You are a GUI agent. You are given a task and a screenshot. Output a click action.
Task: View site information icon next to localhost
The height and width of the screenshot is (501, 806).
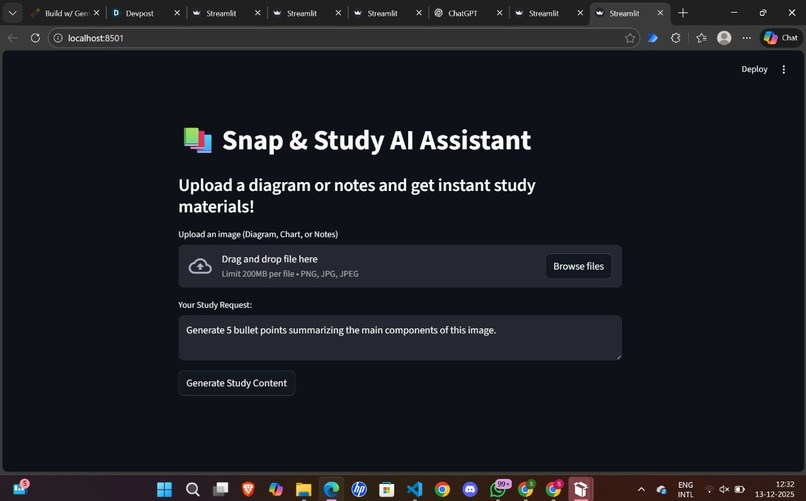(x=58, y=38)
